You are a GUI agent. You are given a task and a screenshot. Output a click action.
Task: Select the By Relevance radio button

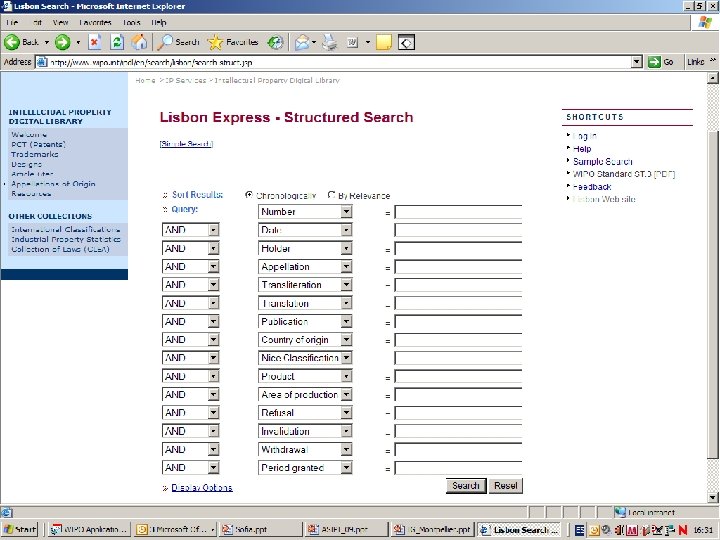[x=331, y=195]
